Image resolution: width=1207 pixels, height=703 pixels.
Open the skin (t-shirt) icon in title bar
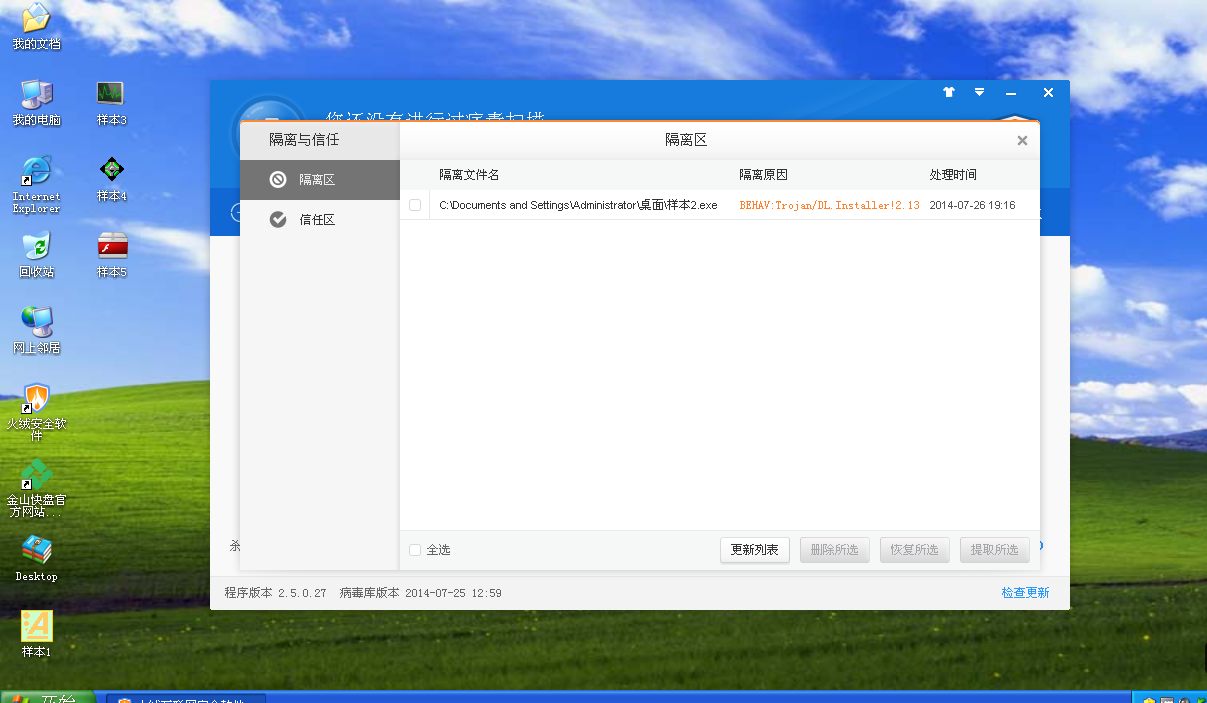949,92
